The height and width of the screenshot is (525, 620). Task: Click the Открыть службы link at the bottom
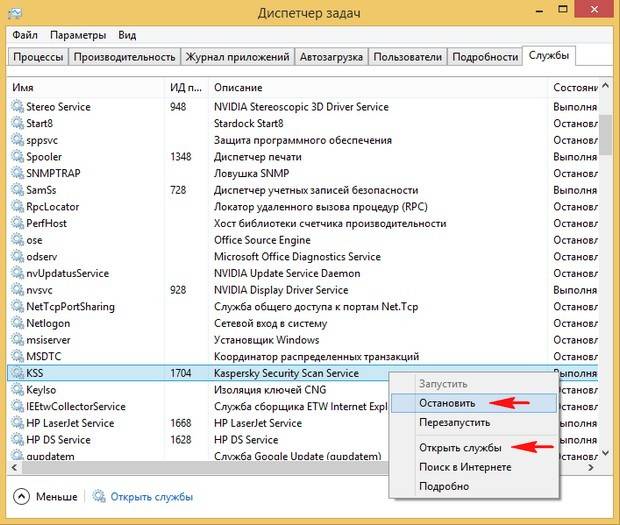152,497
